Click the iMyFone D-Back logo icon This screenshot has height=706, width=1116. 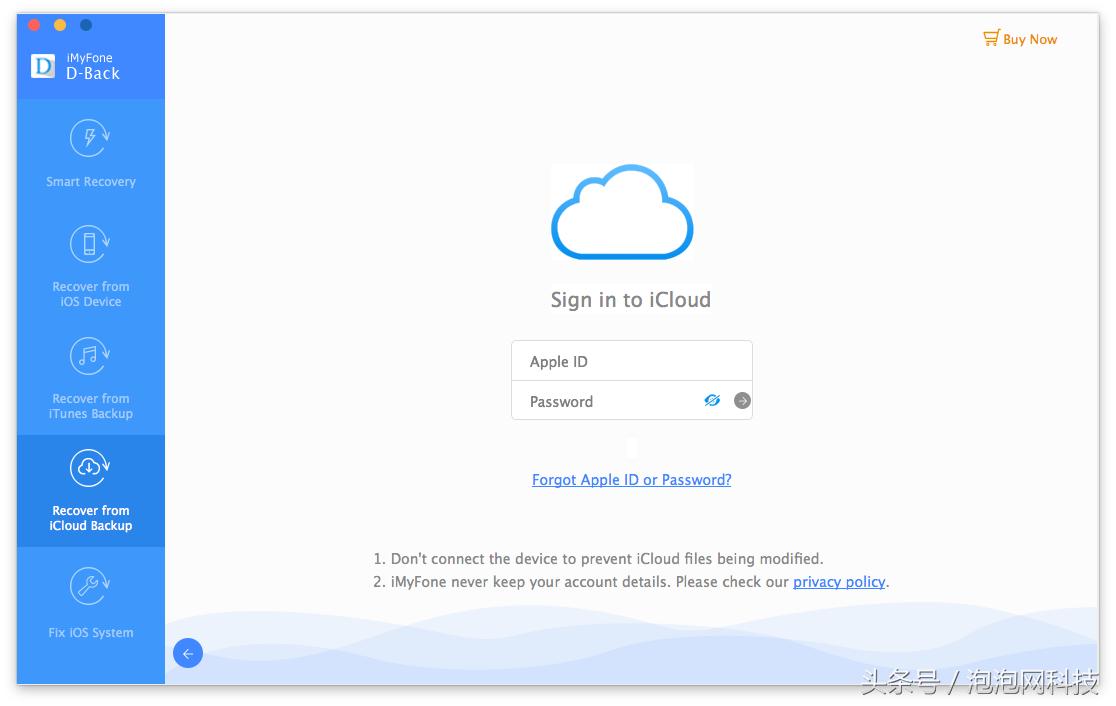click(x=43, y=66)
